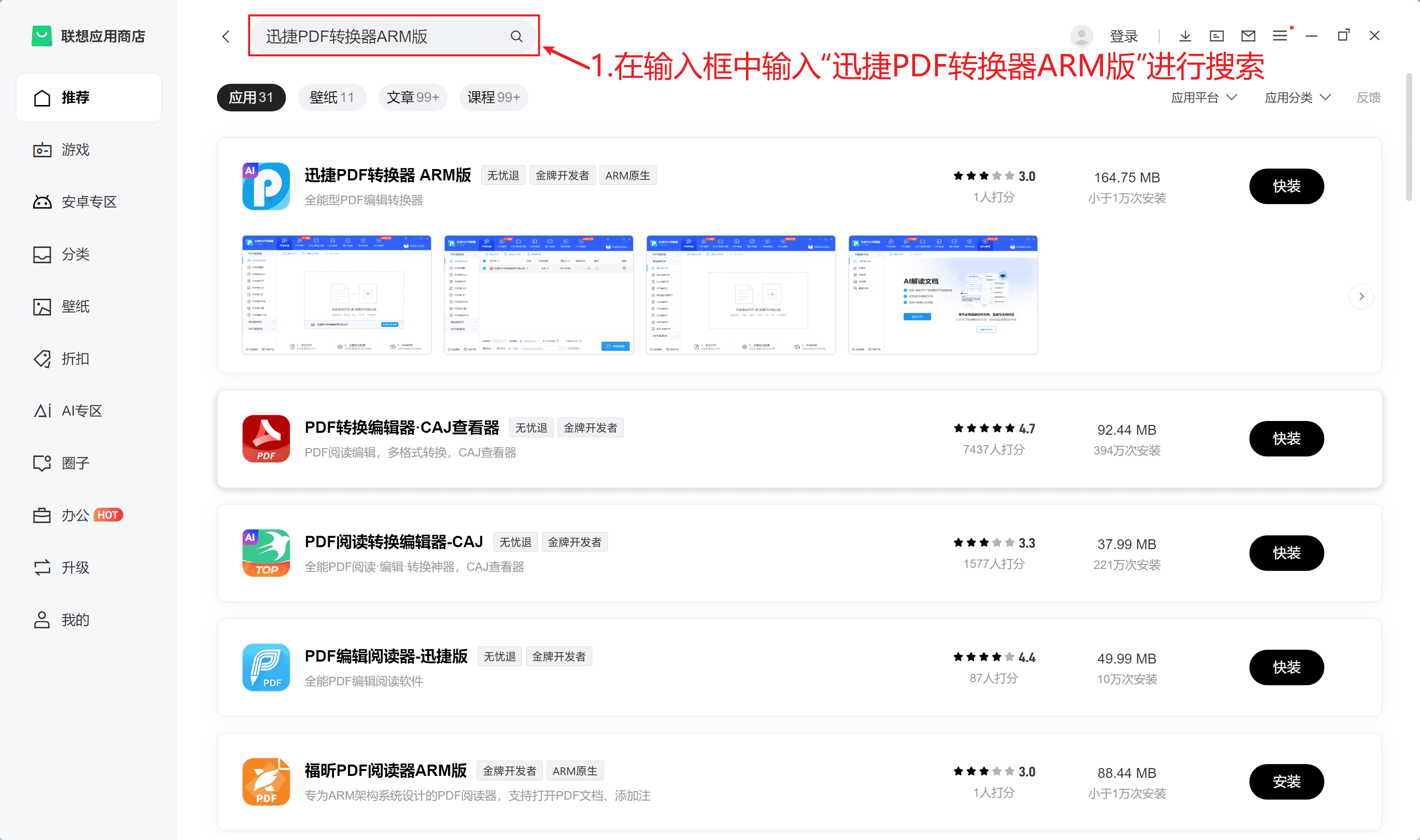
Task: Click the window panel icon beside downloads
Action: tap(1217, 36)
